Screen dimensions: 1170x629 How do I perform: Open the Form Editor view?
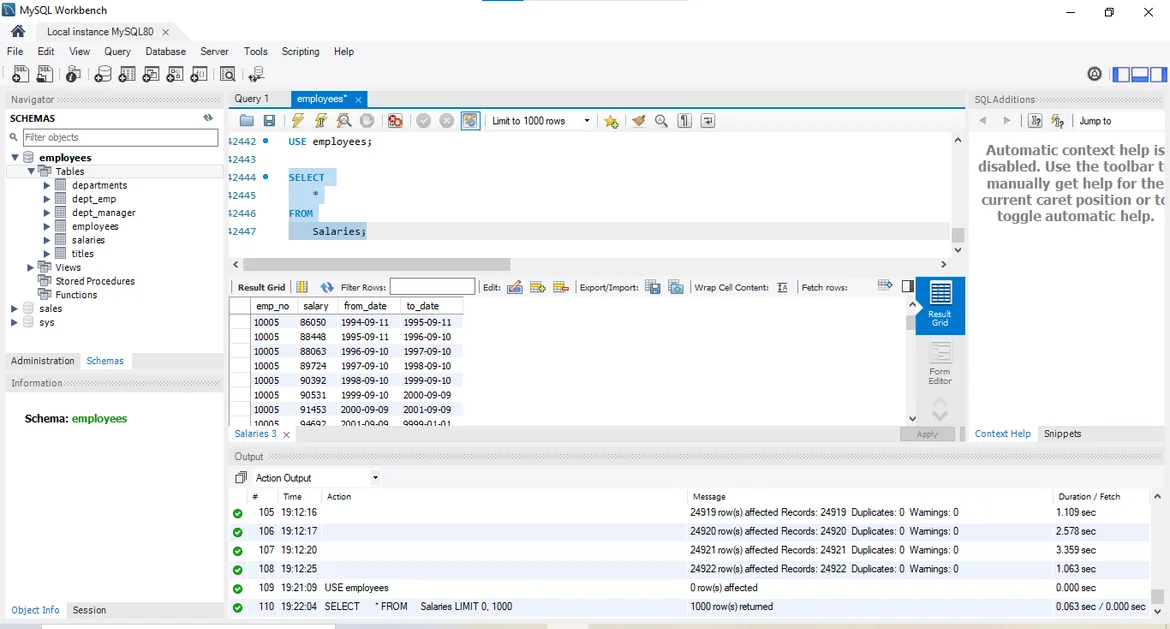tap(940, 362)
